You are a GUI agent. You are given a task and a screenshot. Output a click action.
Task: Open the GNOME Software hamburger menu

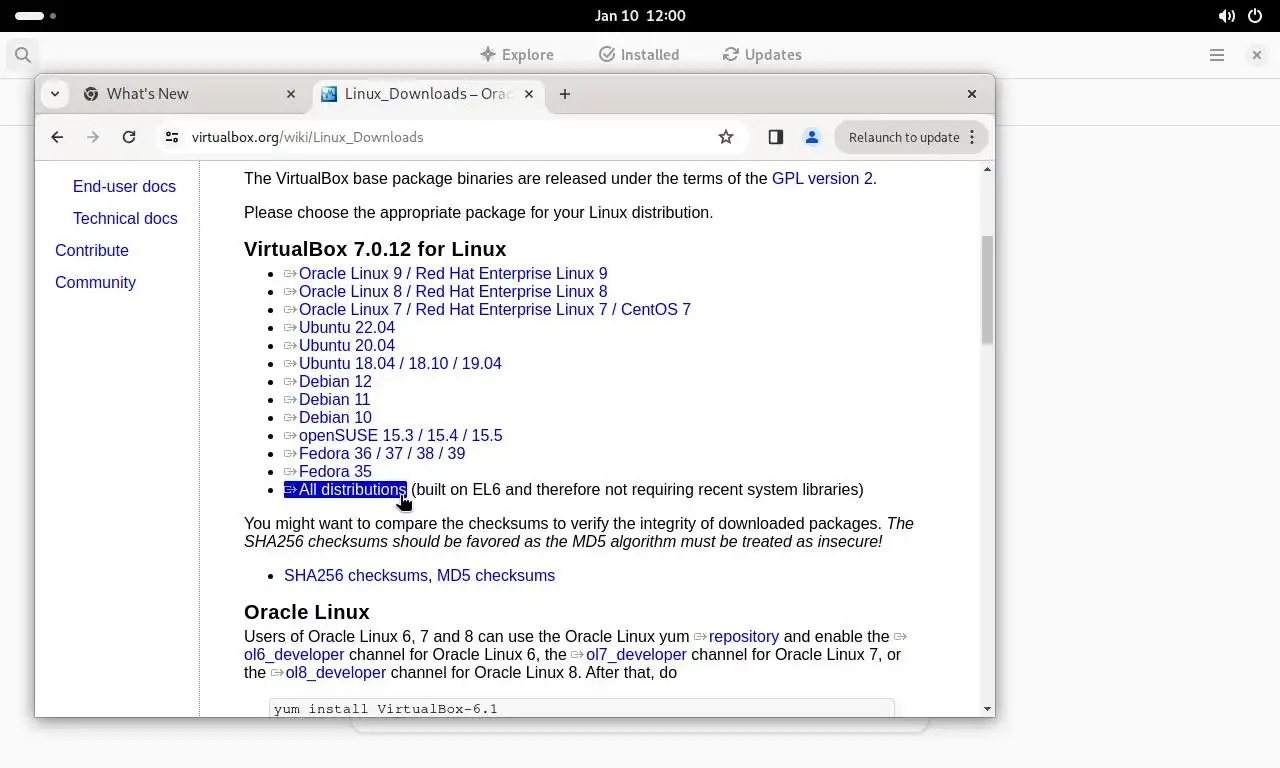click(1217, 55)
